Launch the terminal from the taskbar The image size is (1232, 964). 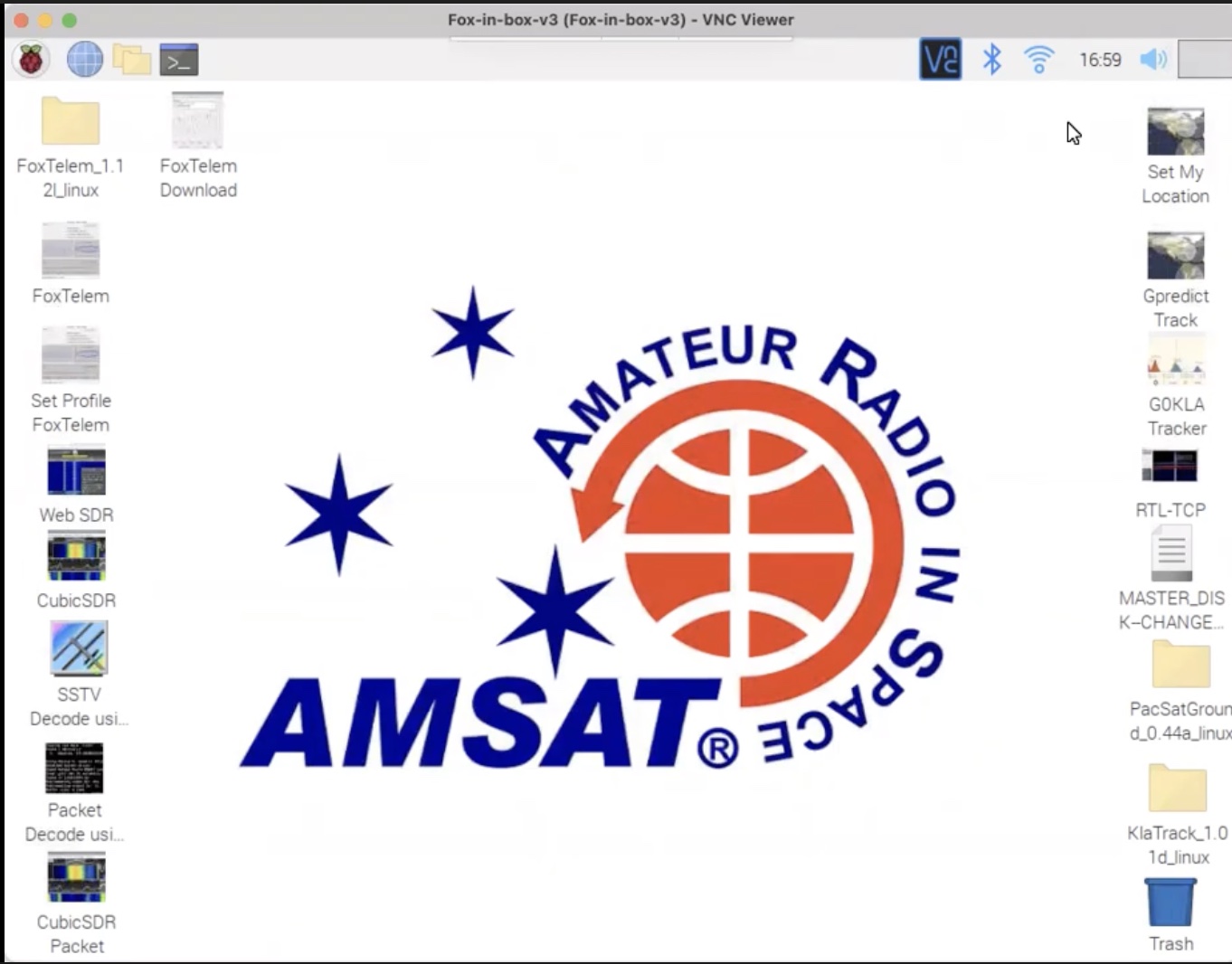(x=179, y=60)
